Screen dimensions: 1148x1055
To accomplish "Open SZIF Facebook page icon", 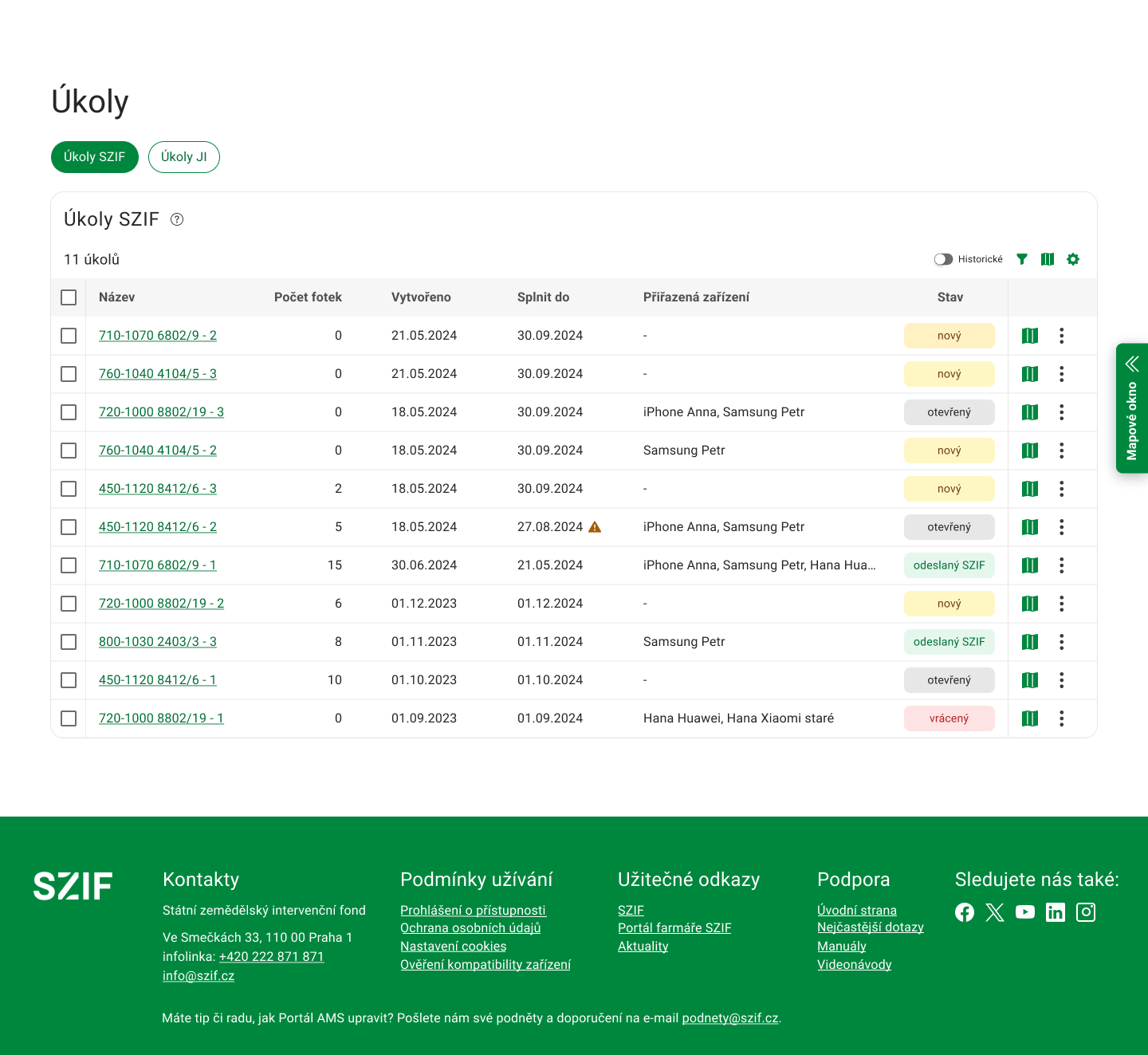I will click(x=965, y=912).
